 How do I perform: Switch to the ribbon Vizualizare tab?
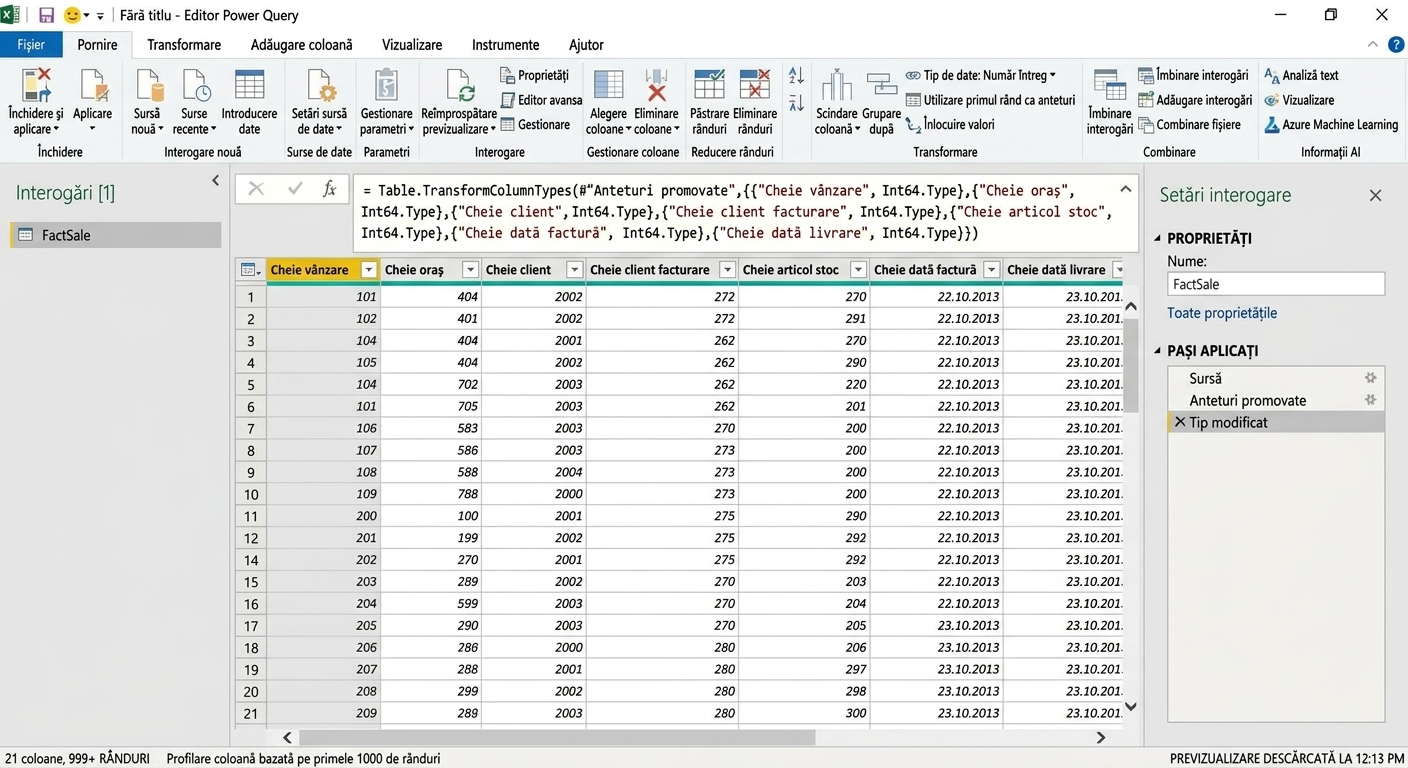(412, 45)
